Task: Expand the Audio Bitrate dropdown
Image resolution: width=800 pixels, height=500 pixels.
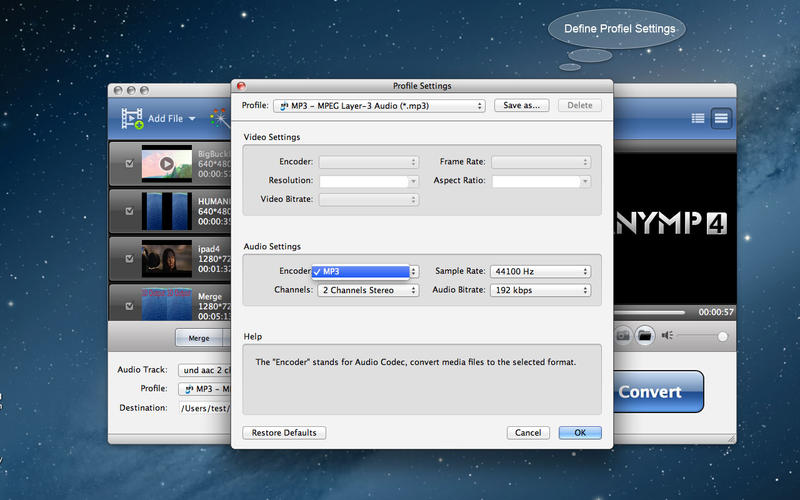Action: tap(541, 290)
